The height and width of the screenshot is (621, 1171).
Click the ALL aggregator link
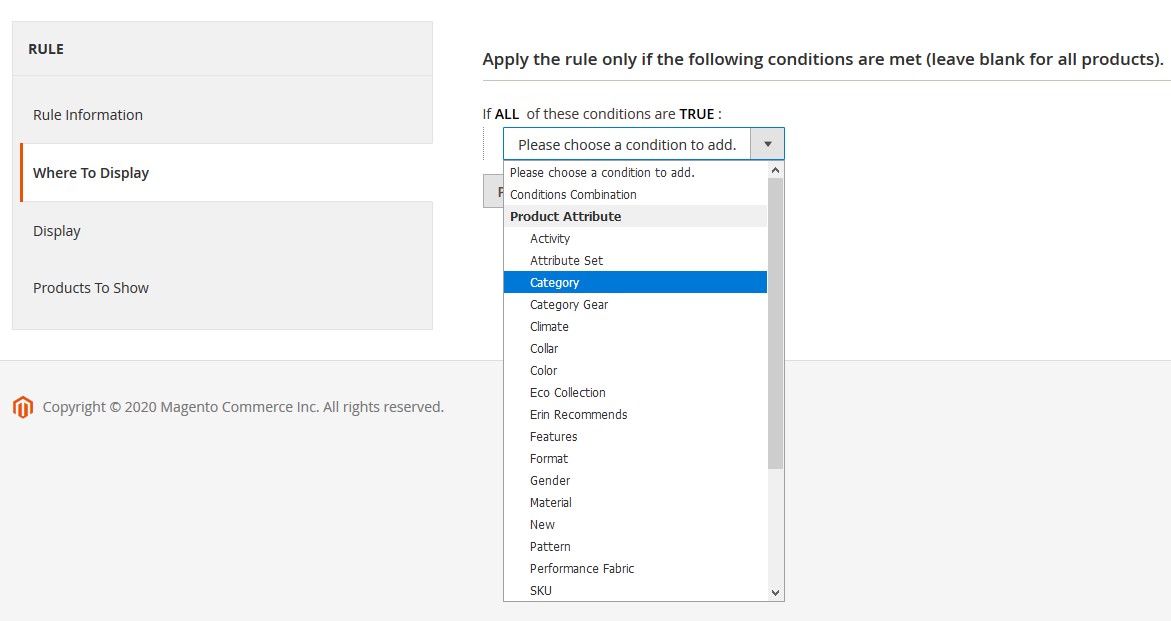pos(507,115)
